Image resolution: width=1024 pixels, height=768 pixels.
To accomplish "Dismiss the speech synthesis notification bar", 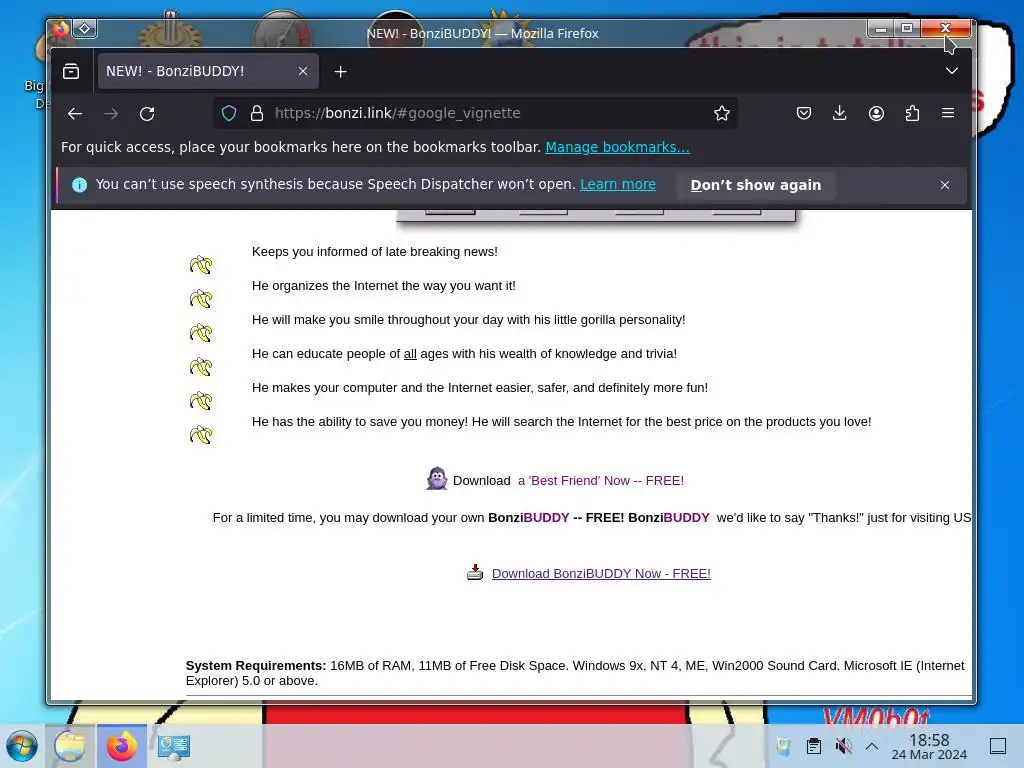I will pos(945,185).
